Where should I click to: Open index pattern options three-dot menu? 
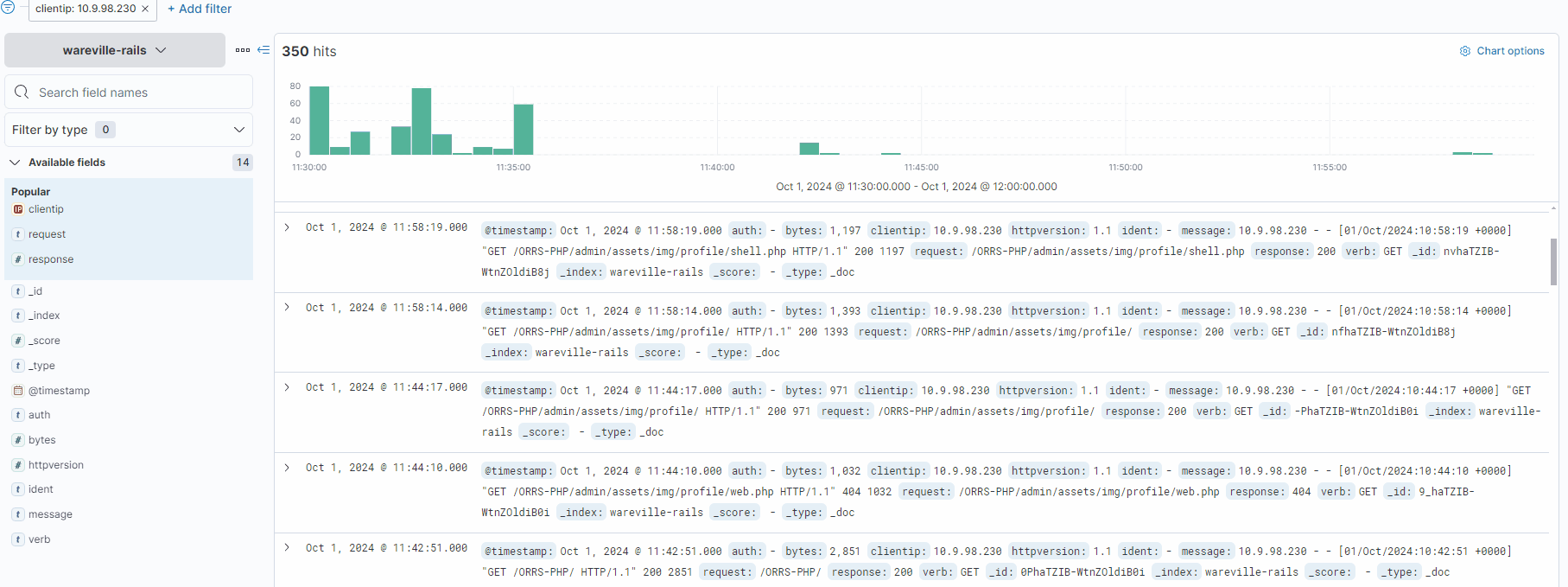(243, 50)
